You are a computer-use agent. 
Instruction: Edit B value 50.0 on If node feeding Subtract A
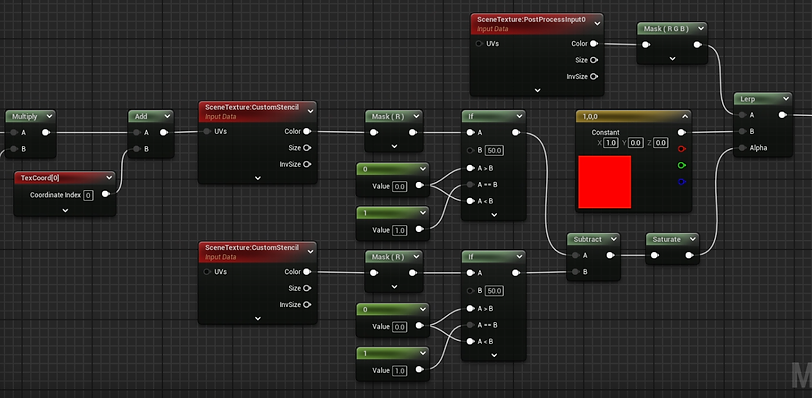point(495,151)
